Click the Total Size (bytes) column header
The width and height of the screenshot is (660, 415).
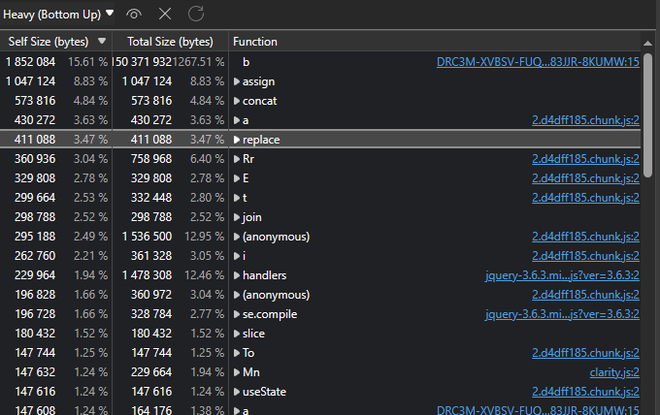coord(168,41)
